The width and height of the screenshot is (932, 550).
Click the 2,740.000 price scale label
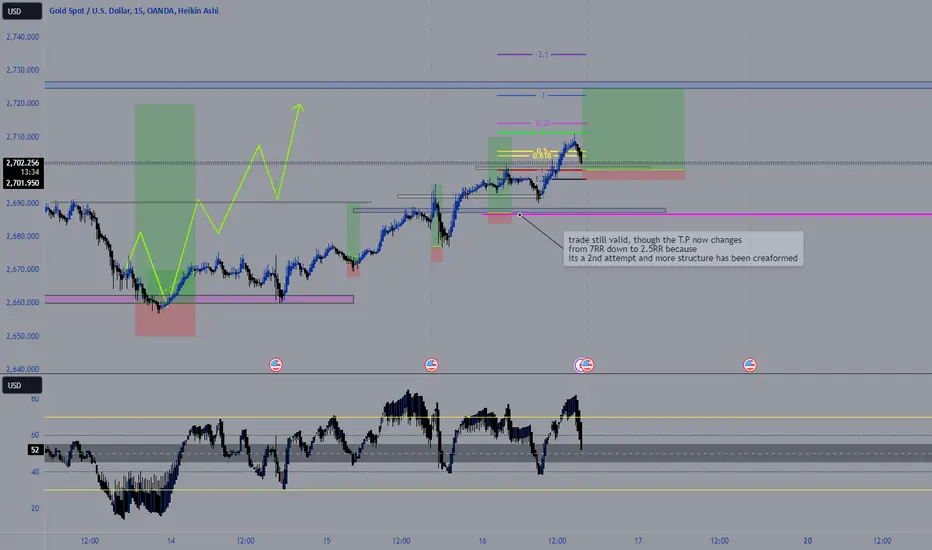(x=23, y=37)
